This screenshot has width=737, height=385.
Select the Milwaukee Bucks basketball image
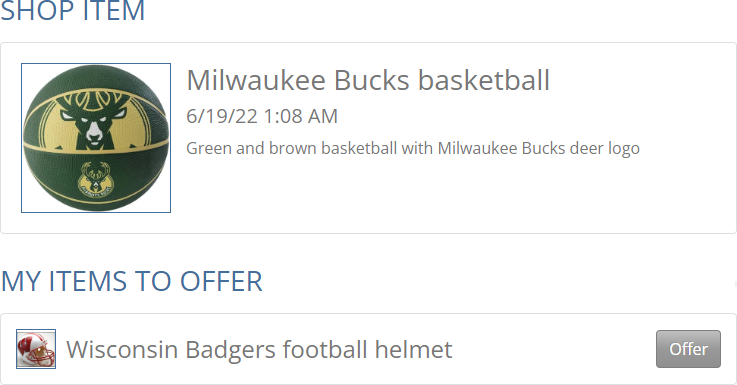tap(96, 138)
